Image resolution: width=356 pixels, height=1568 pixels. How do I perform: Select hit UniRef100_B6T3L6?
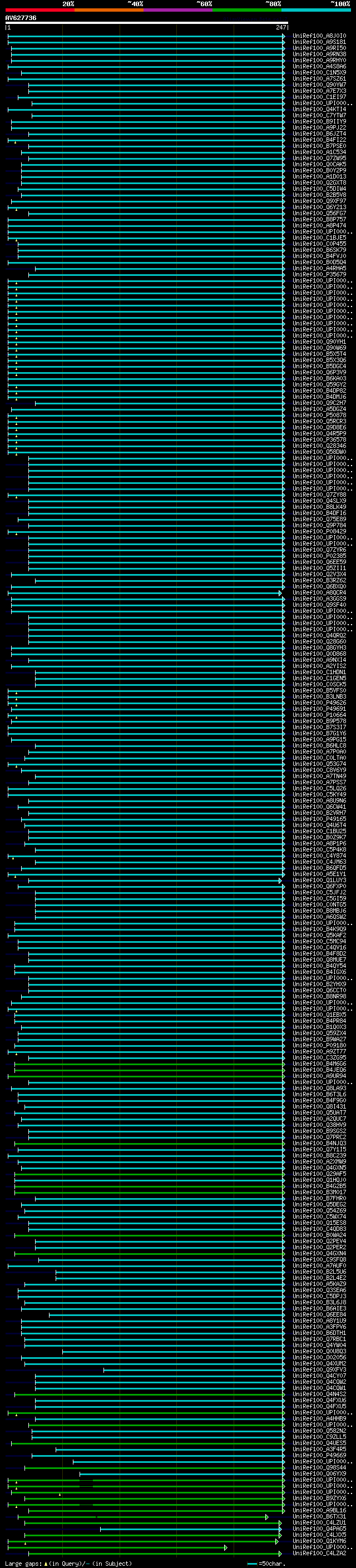click(319, 1095)
